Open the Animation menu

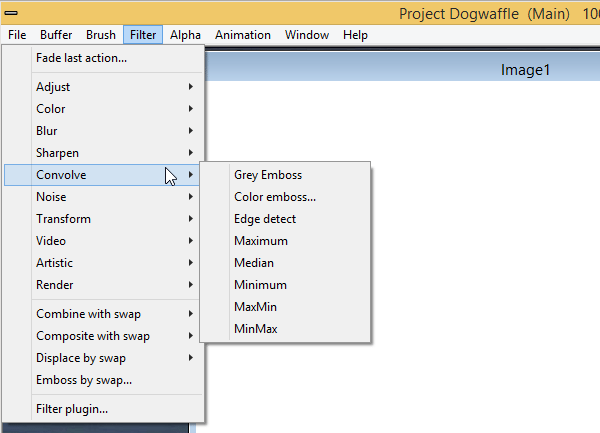click(243, 35)
